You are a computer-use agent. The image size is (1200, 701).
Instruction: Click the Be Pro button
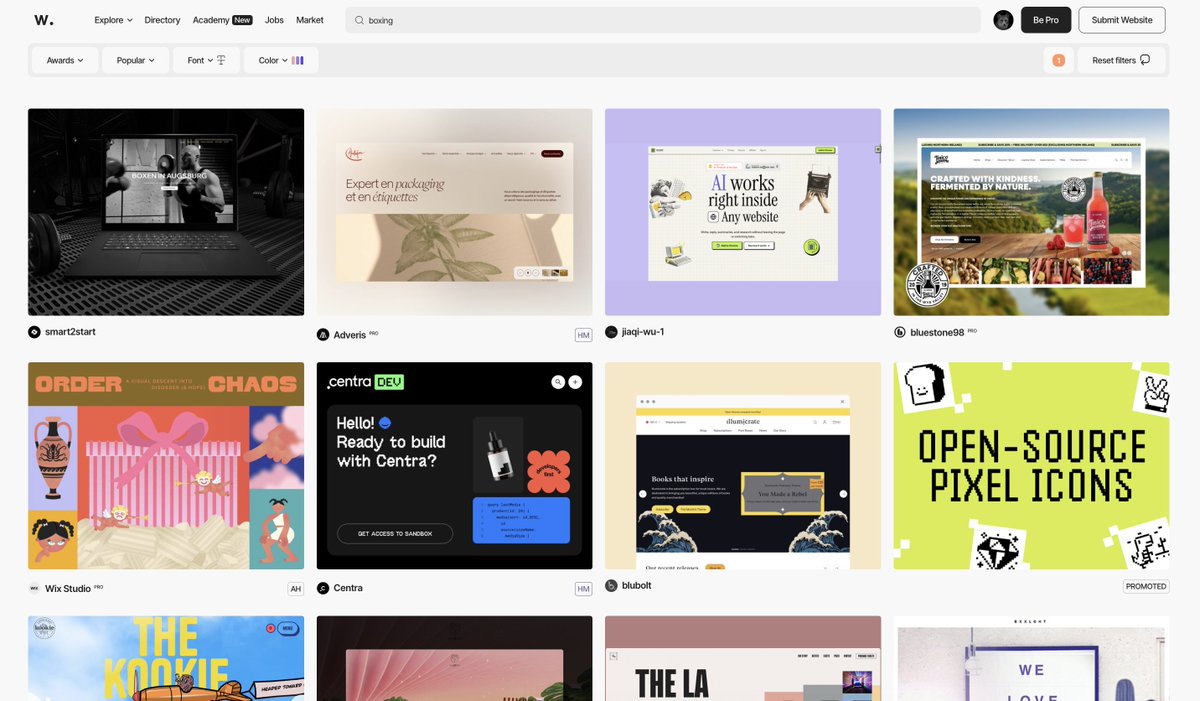point(1046,20)
